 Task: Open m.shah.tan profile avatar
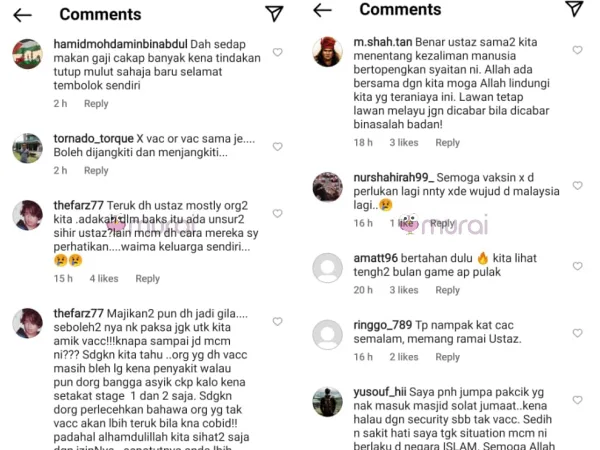point(328,52)
